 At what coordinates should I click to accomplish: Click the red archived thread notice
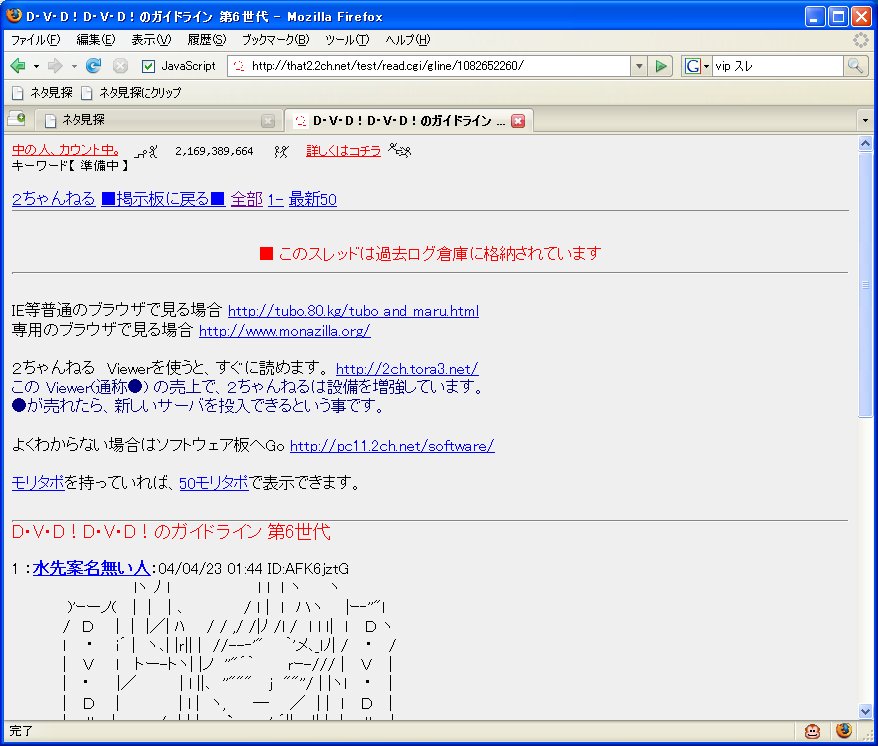click(431, 253)
